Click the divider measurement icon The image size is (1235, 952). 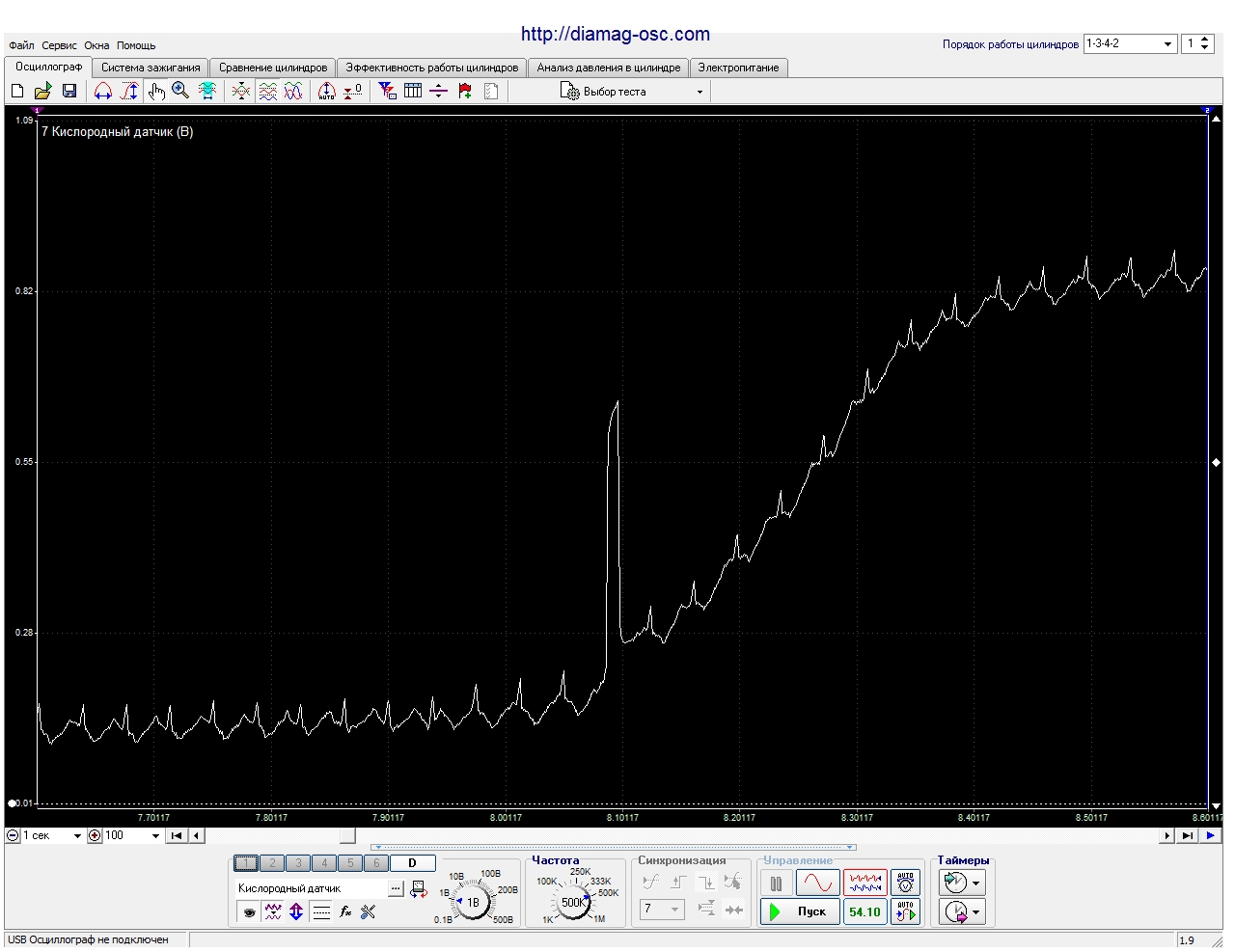coord(439,91)
